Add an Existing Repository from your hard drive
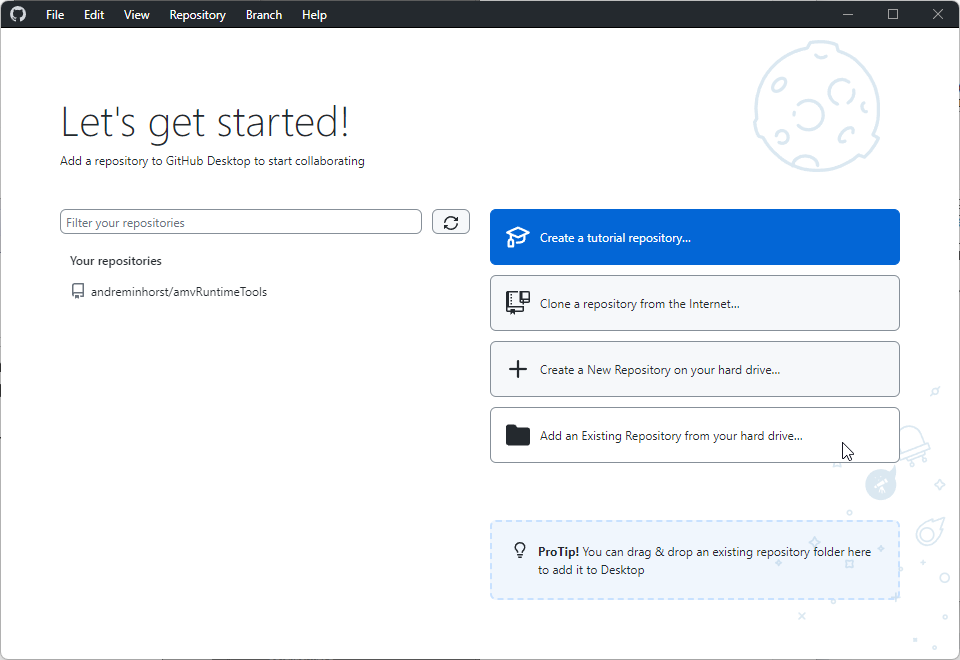The image size is (960, 660). (694, 434)
